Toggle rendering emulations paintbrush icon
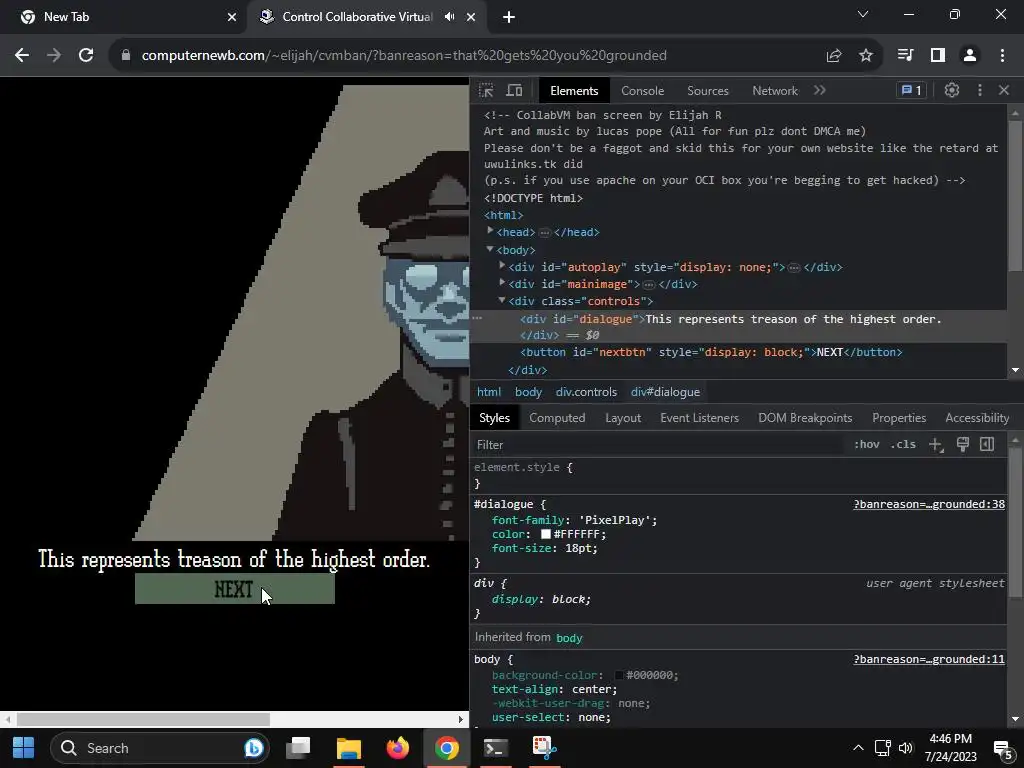1024x768 pixels. [x=963, y=445]
